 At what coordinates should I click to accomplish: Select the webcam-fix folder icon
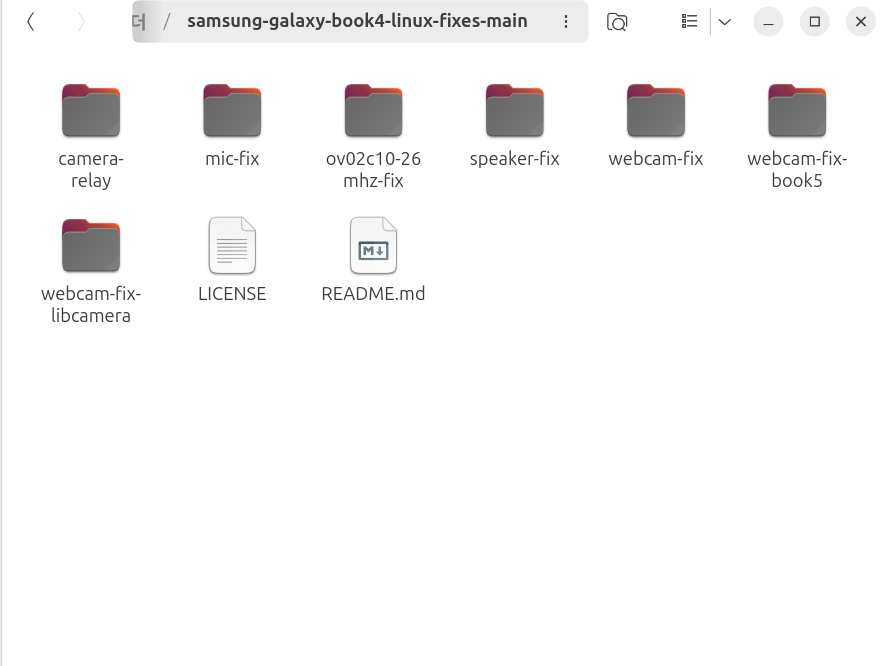pyautogui.click(x=656, y=110)
